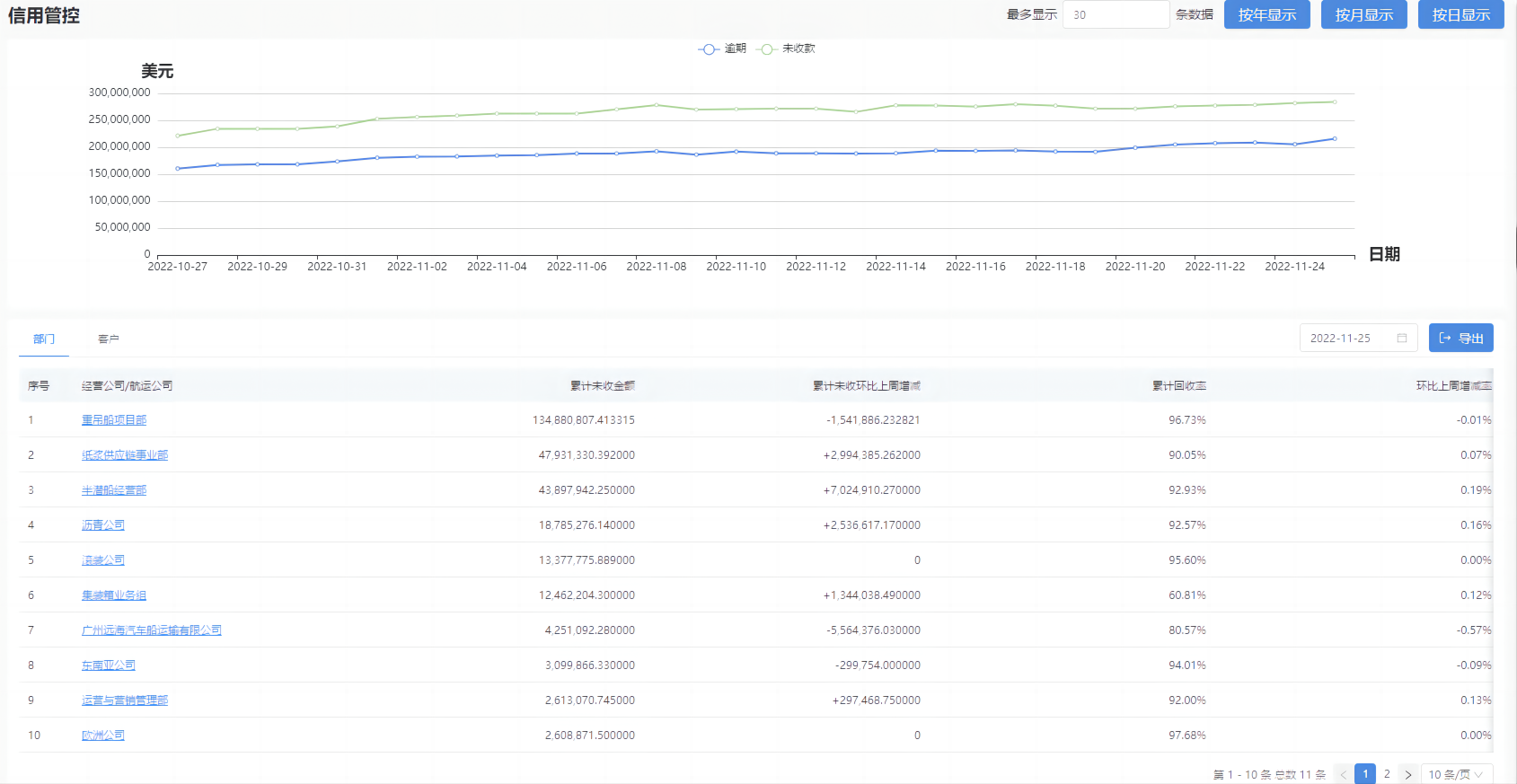The width and height of the screenshot is (1517, 784).
Task: Click the 97.68% recovery rate cell
Action: point(1187,735)
